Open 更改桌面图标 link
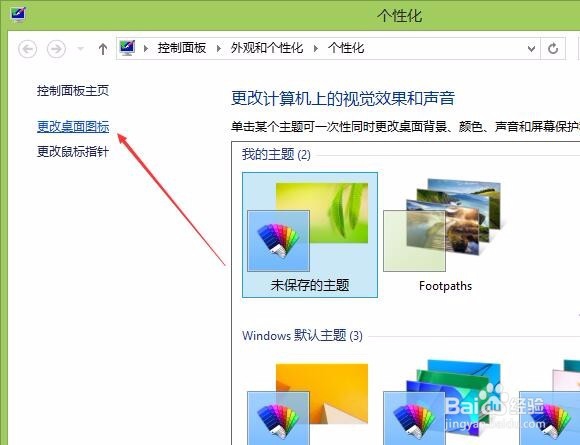This screenshot has height=445, width=580. point(73,127)
